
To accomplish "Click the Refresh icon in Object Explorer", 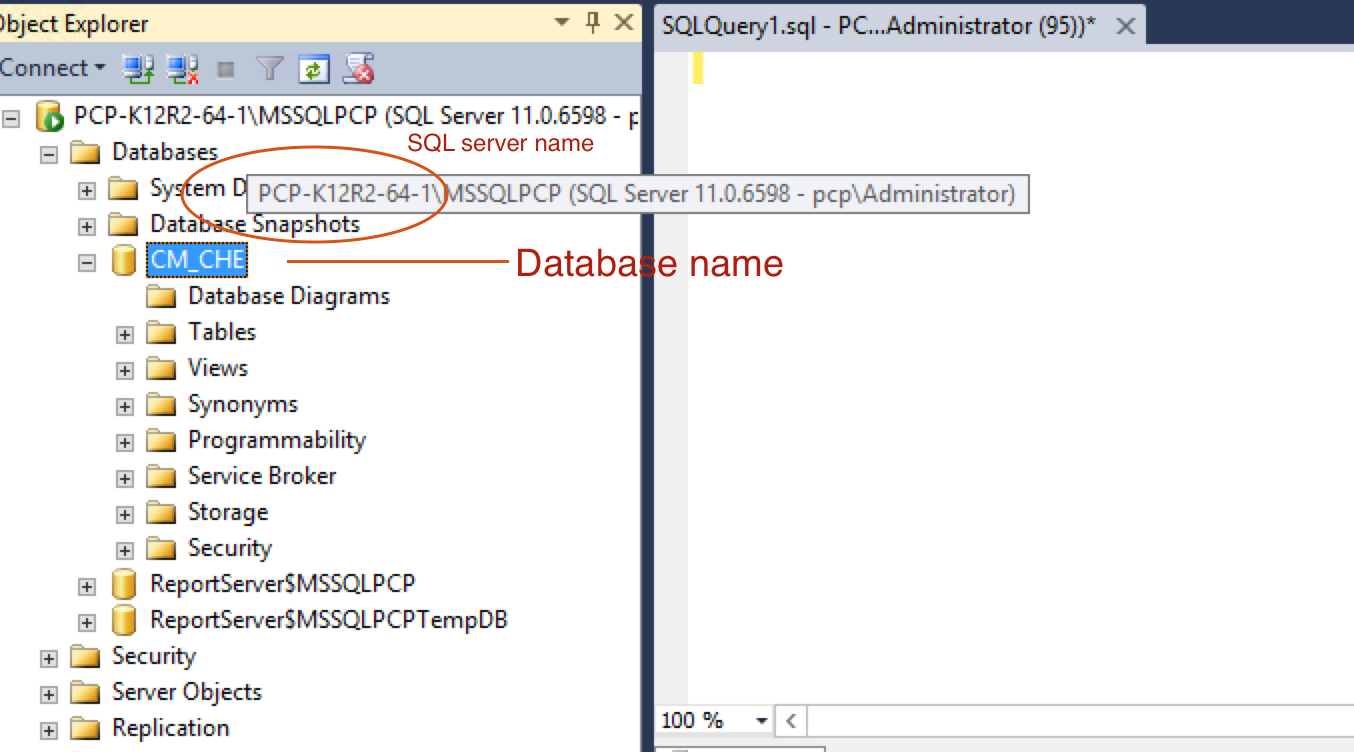I will [x=314, y=68].
